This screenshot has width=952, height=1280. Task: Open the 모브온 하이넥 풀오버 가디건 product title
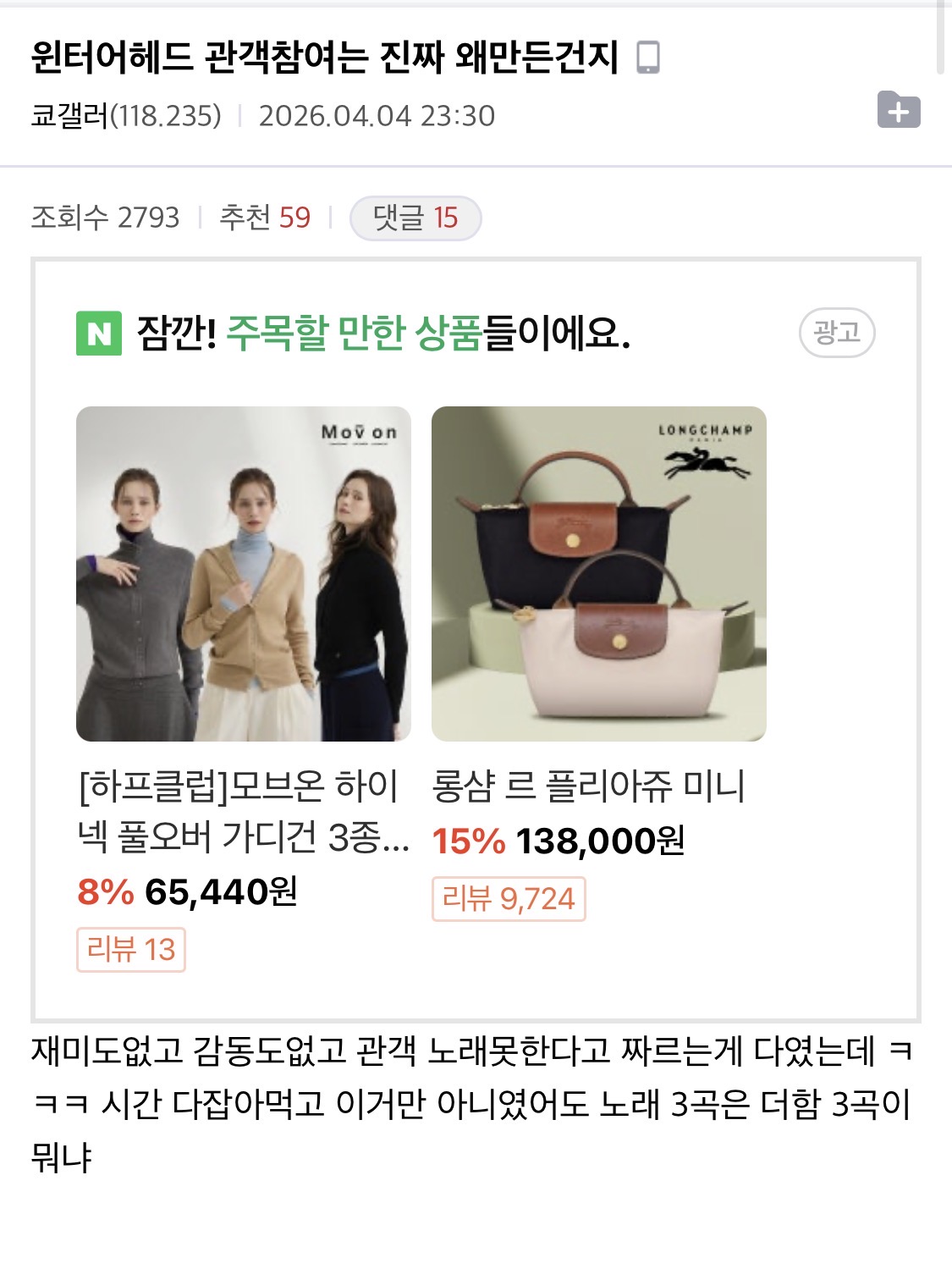coord(244,811)
